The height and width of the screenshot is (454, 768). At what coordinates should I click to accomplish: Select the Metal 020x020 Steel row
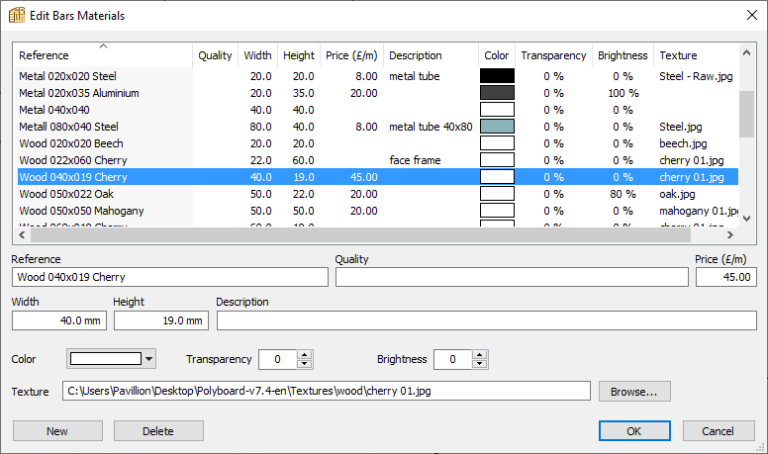[68, 76]
